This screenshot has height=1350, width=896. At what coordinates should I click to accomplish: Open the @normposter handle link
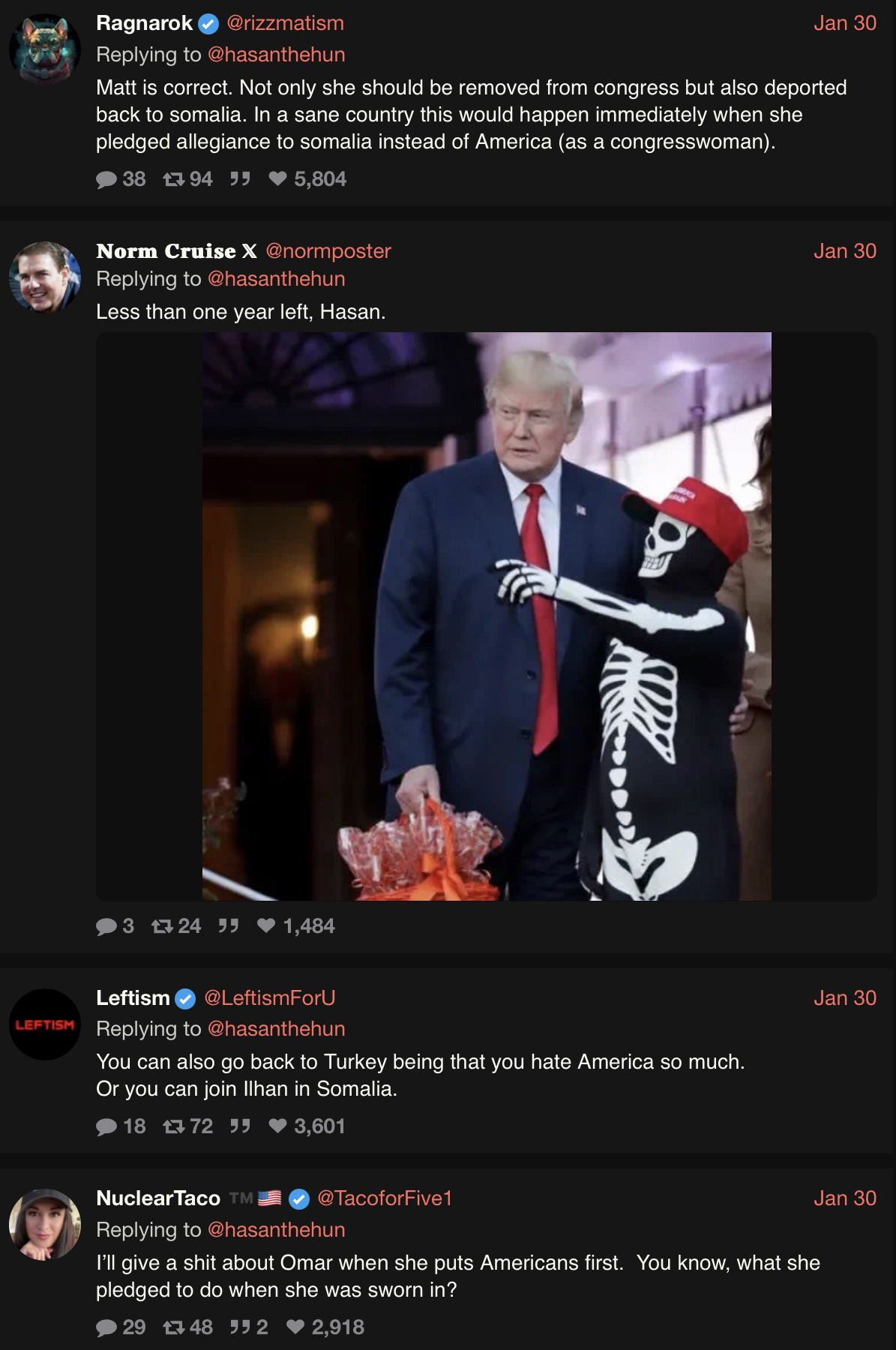(328, 251)
